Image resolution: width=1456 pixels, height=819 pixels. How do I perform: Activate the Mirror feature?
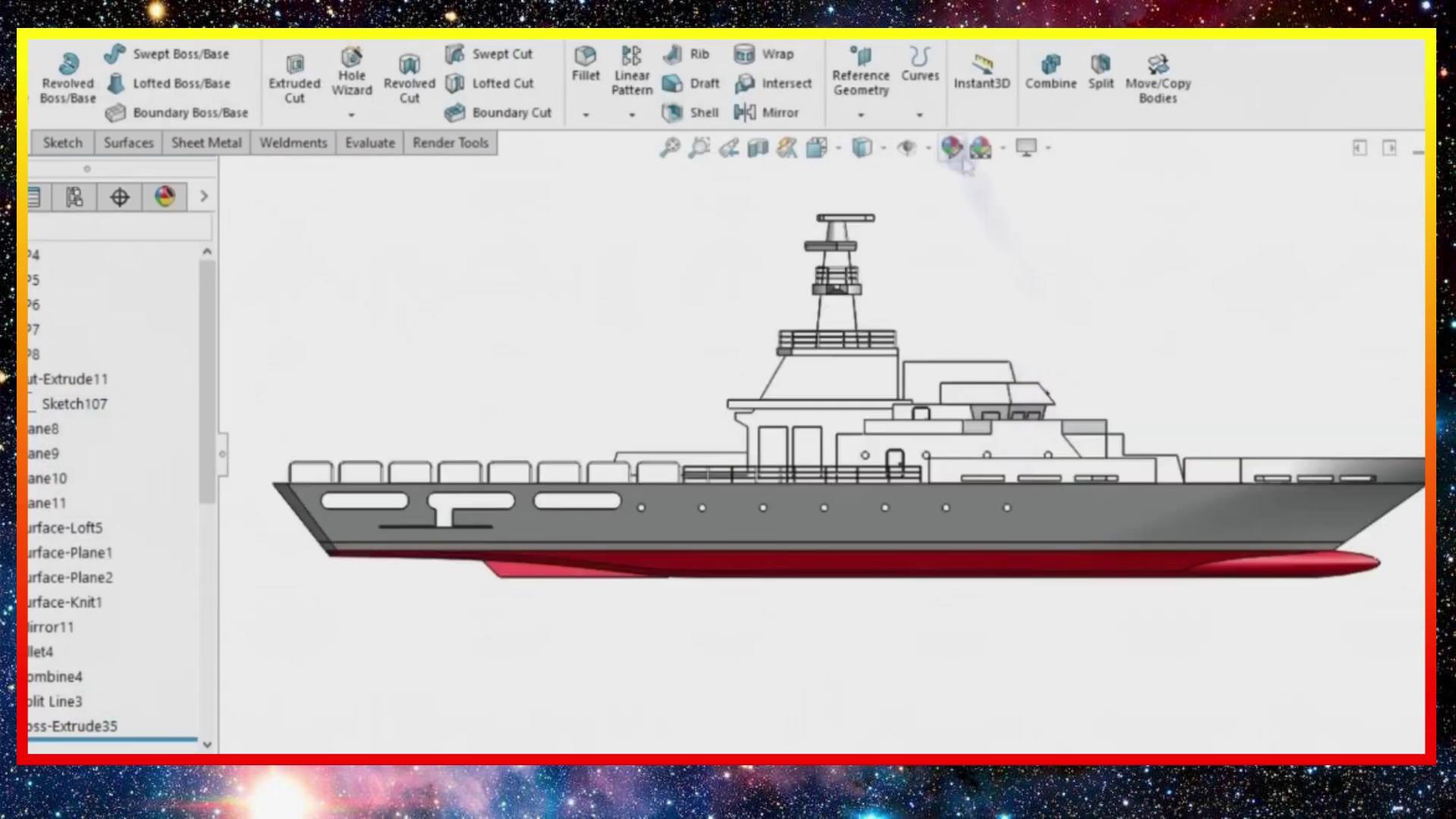point(745,113)
